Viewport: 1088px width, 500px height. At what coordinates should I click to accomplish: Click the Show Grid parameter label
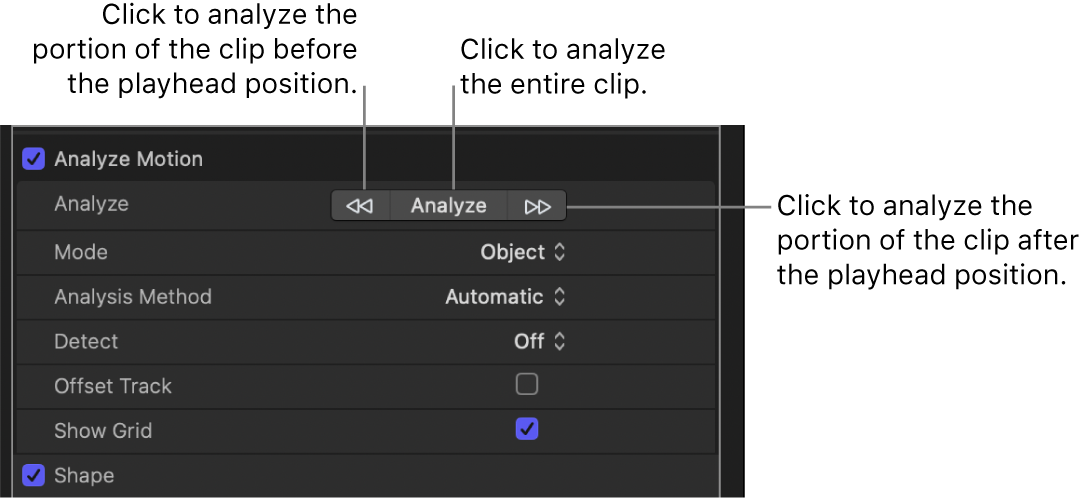(103, 431)
